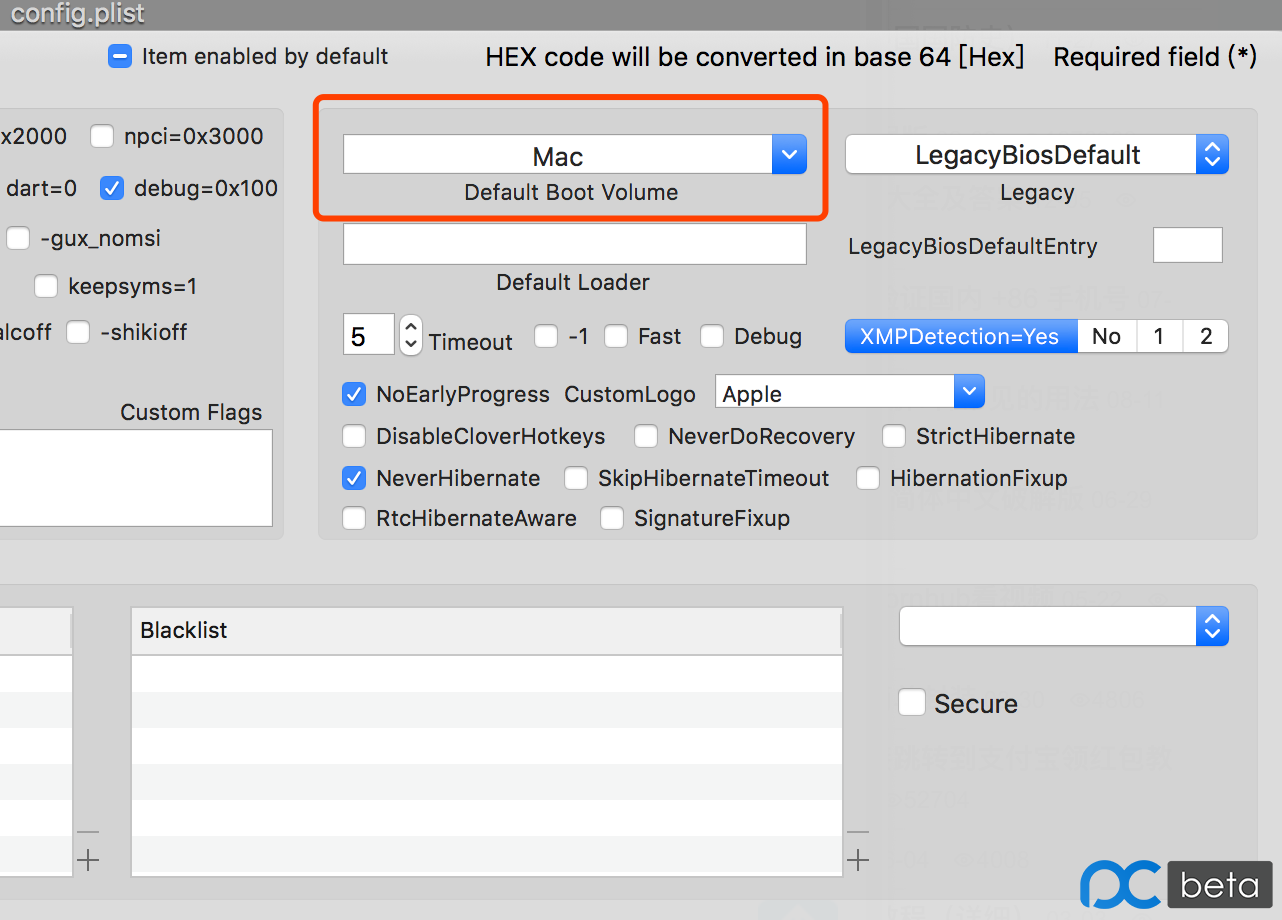Click the Custom Flags text area
Screen dimensions: 1282x920
point(135,478)
